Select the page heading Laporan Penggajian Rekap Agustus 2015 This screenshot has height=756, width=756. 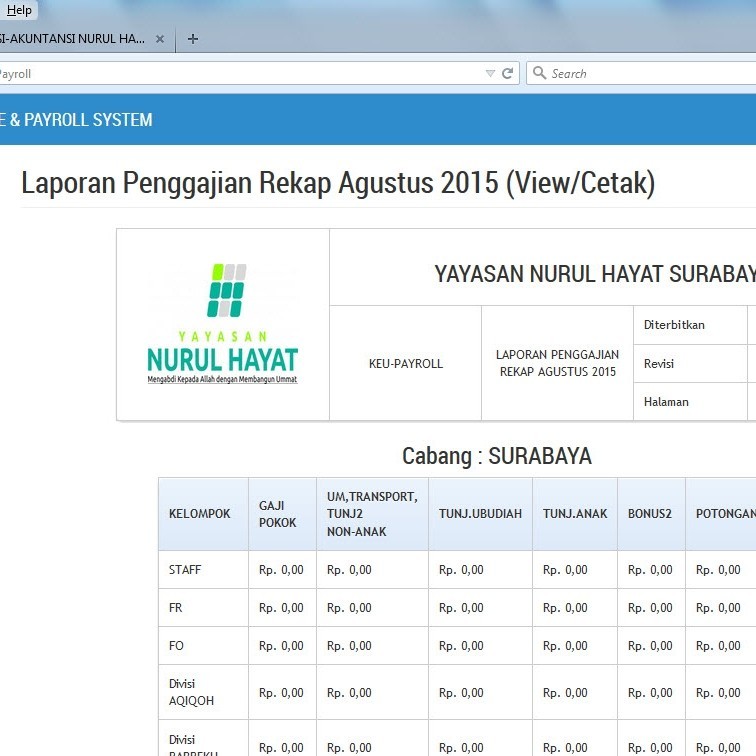click(x=338, y=183)
